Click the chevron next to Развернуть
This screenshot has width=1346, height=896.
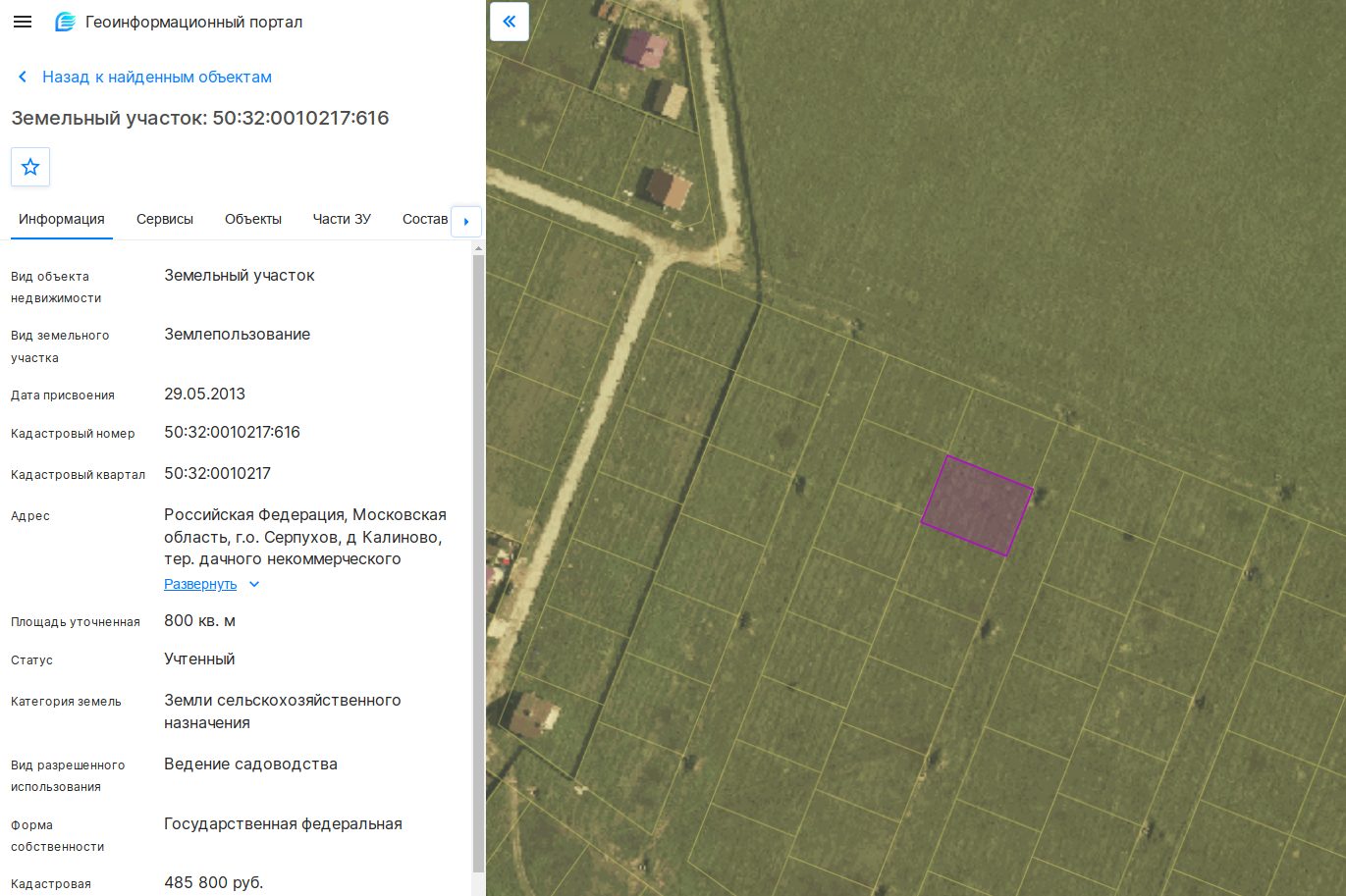(254, 584)
